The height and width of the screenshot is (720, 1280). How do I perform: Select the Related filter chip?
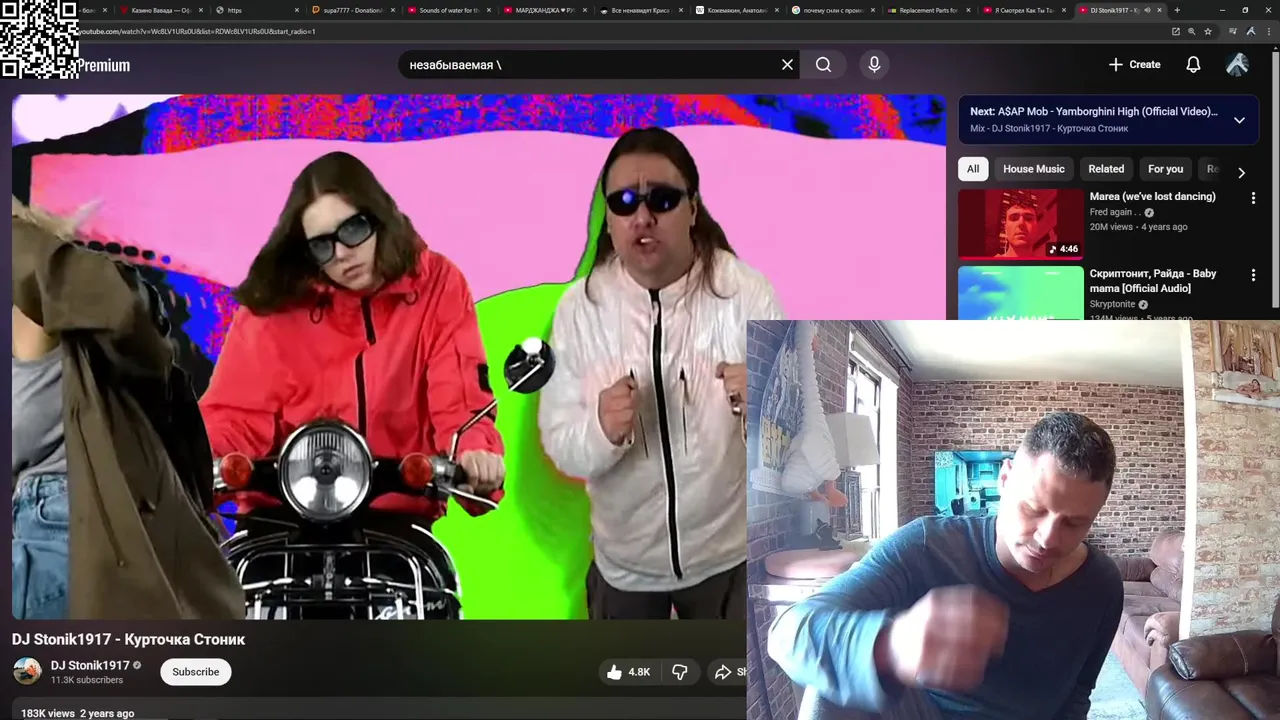click(x=1106, y=169)
